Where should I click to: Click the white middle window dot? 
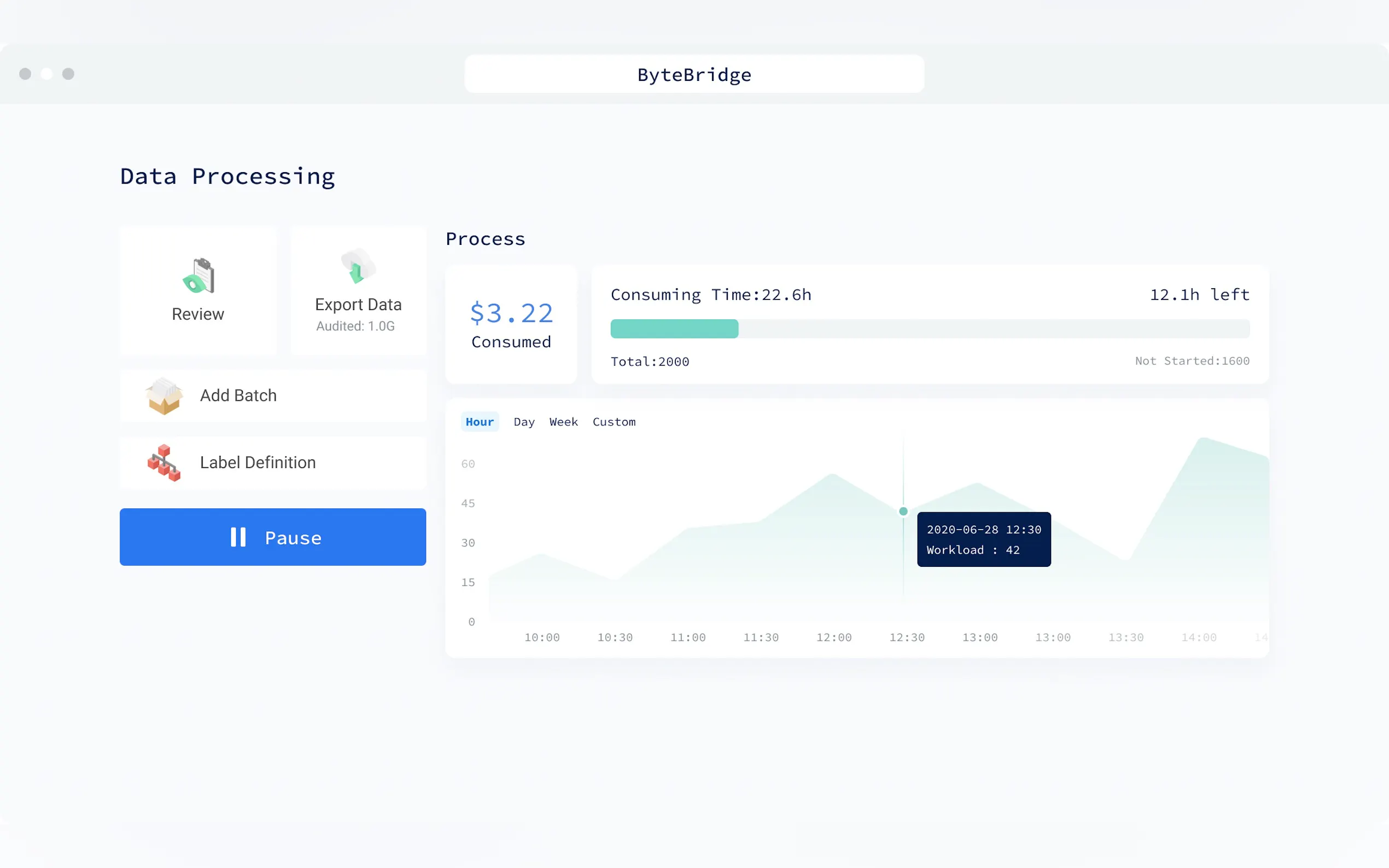click(47, 74)
